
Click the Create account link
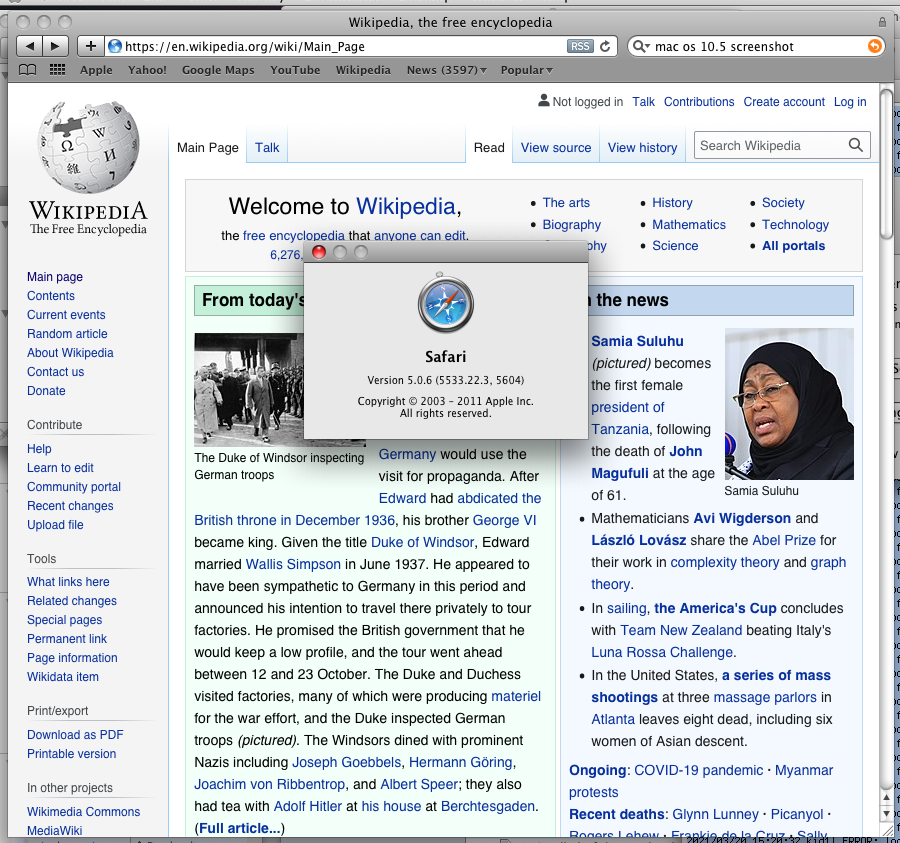pos(784,102)
